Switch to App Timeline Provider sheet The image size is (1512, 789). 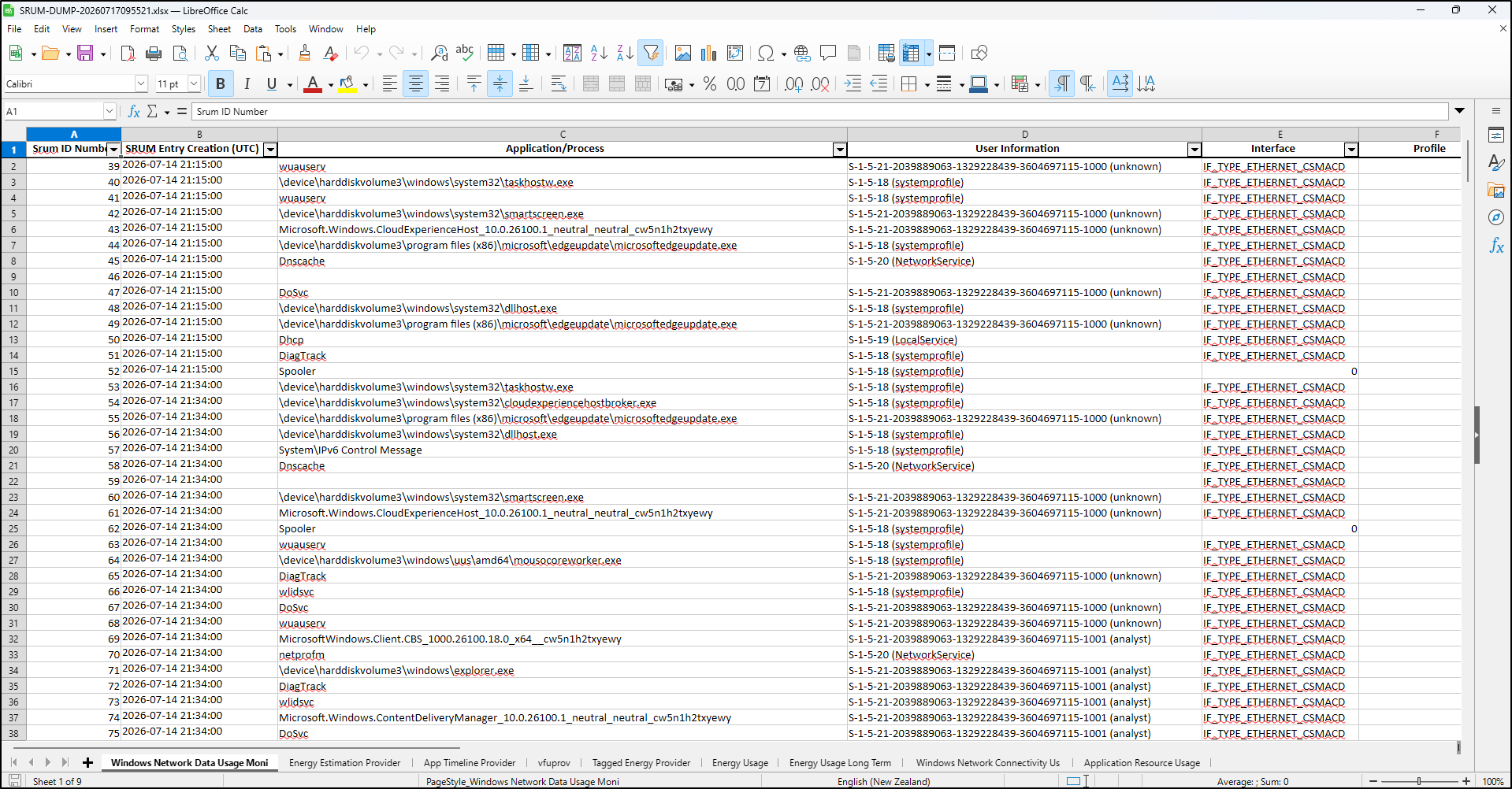pos(470,763)
